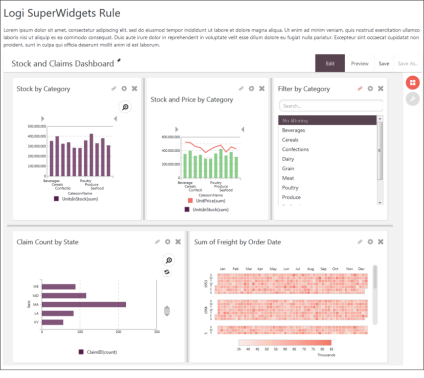424x378 pixels.
Task: Click refresh icon in Claim Count by State
Action: coord(167,272)
